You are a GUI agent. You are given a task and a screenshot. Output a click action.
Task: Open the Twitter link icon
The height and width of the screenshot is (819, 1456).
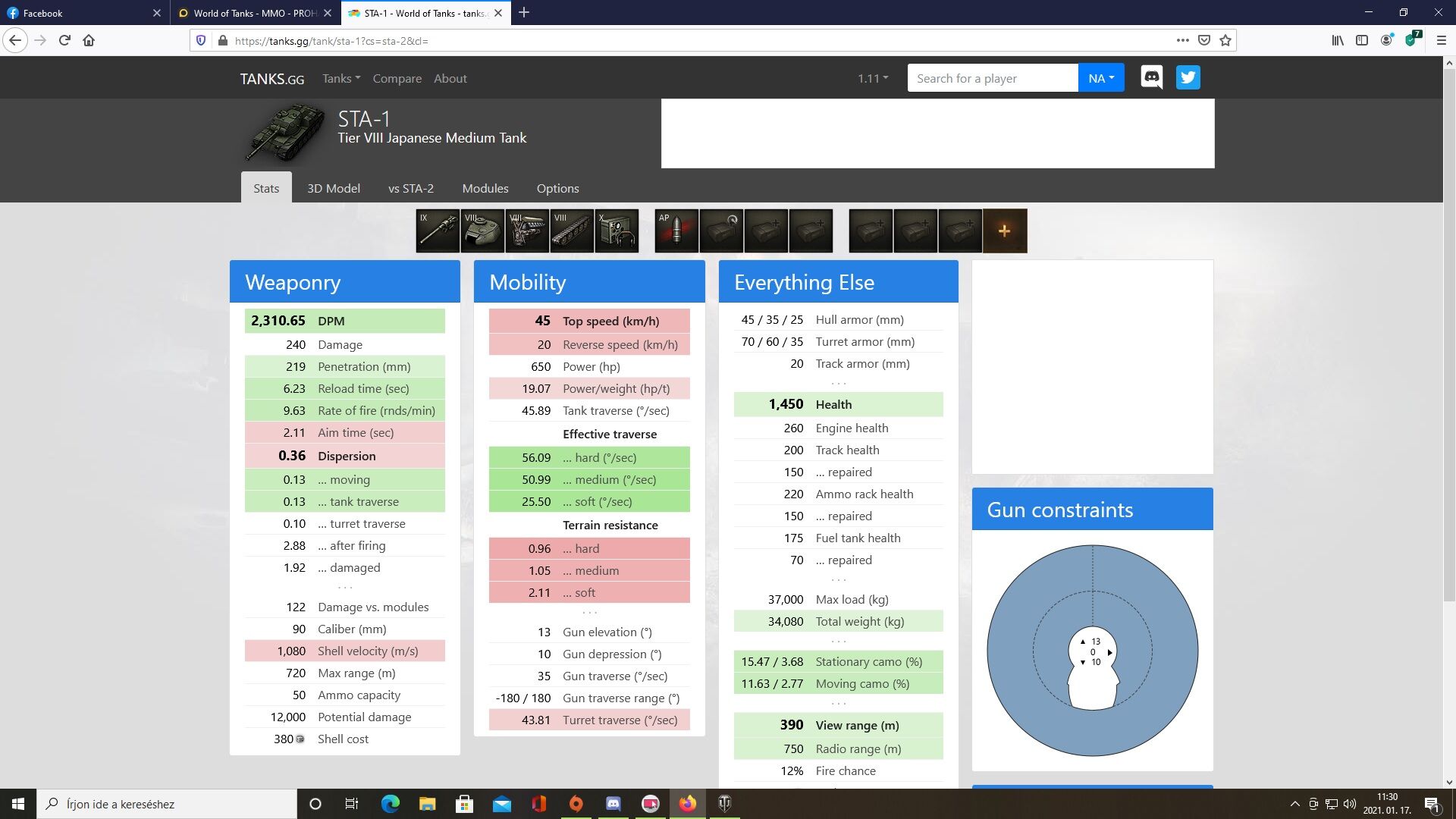[x=1188, y=77]
